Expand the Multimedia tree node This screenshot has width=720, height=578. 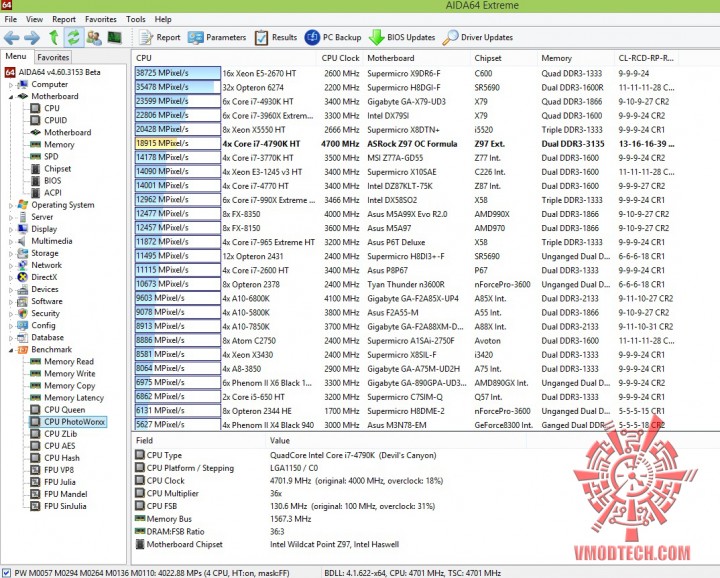[11, 241]
